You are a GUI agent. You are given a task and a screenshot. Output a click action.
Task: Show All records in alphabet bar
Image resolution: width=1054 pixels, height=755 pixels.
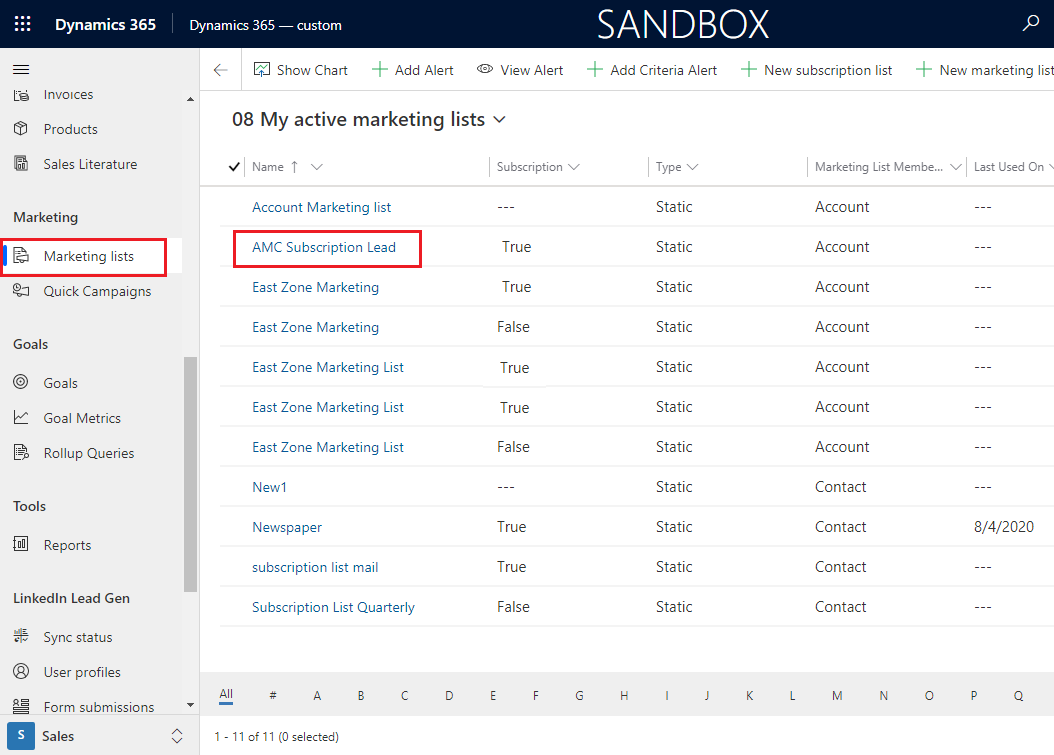[x=226, y=694]
